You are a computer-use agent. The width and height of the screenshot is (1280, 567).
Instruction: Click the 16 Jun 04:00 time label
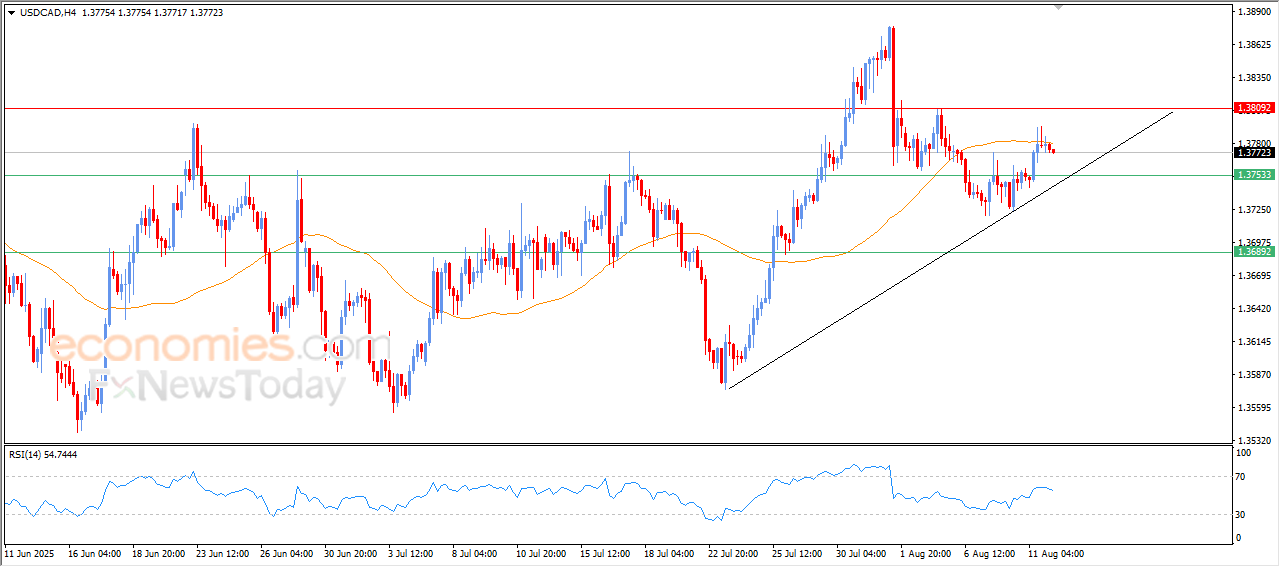[x=95, y=553]
